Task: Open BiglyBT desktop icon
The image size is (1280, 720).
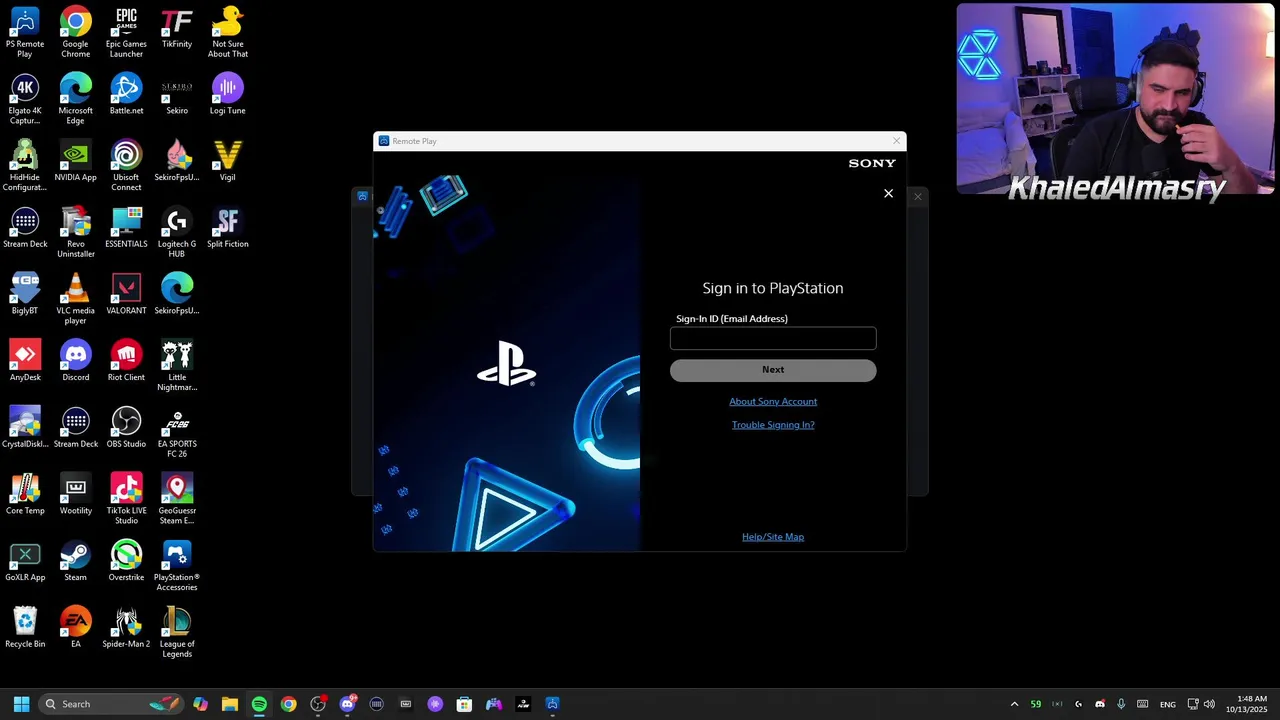Action: (25, 295)
